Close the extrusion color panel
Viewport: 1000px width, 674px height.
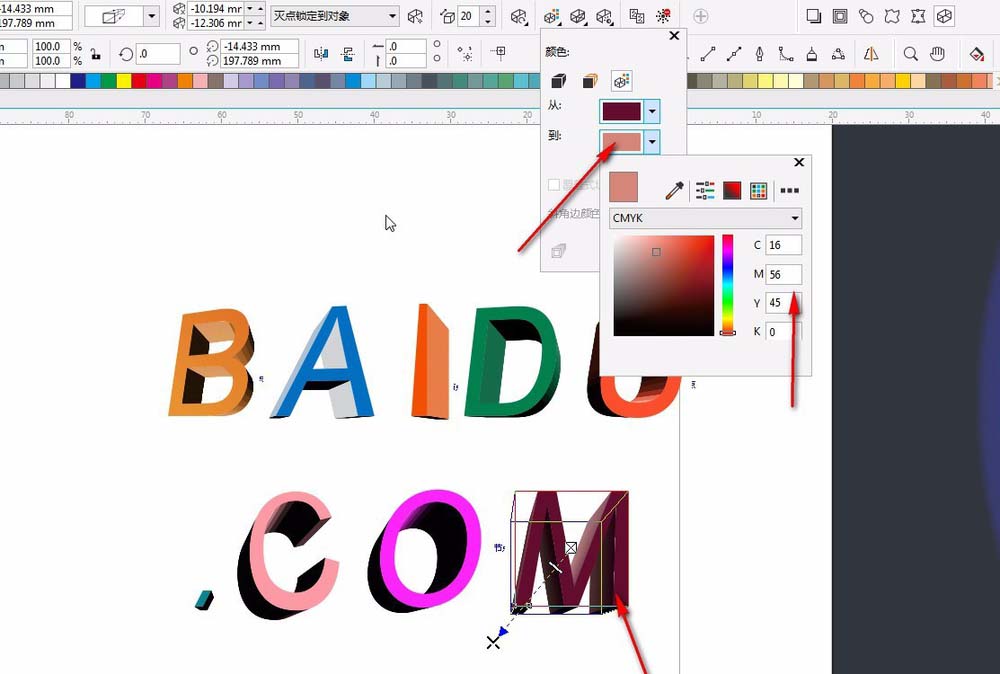tap(674, 36)
